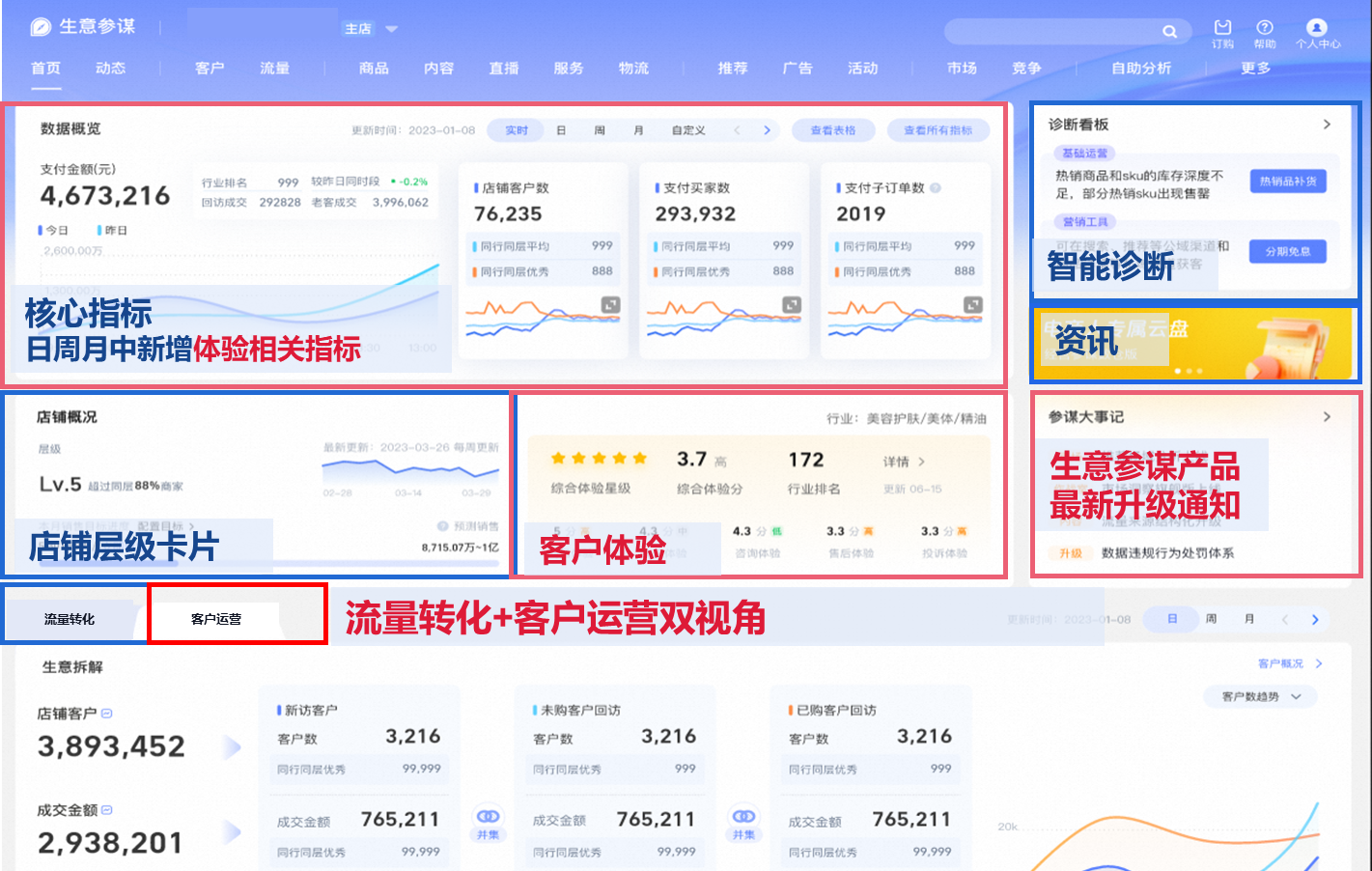Open the 订购 subscription icon

[1222, 27]
